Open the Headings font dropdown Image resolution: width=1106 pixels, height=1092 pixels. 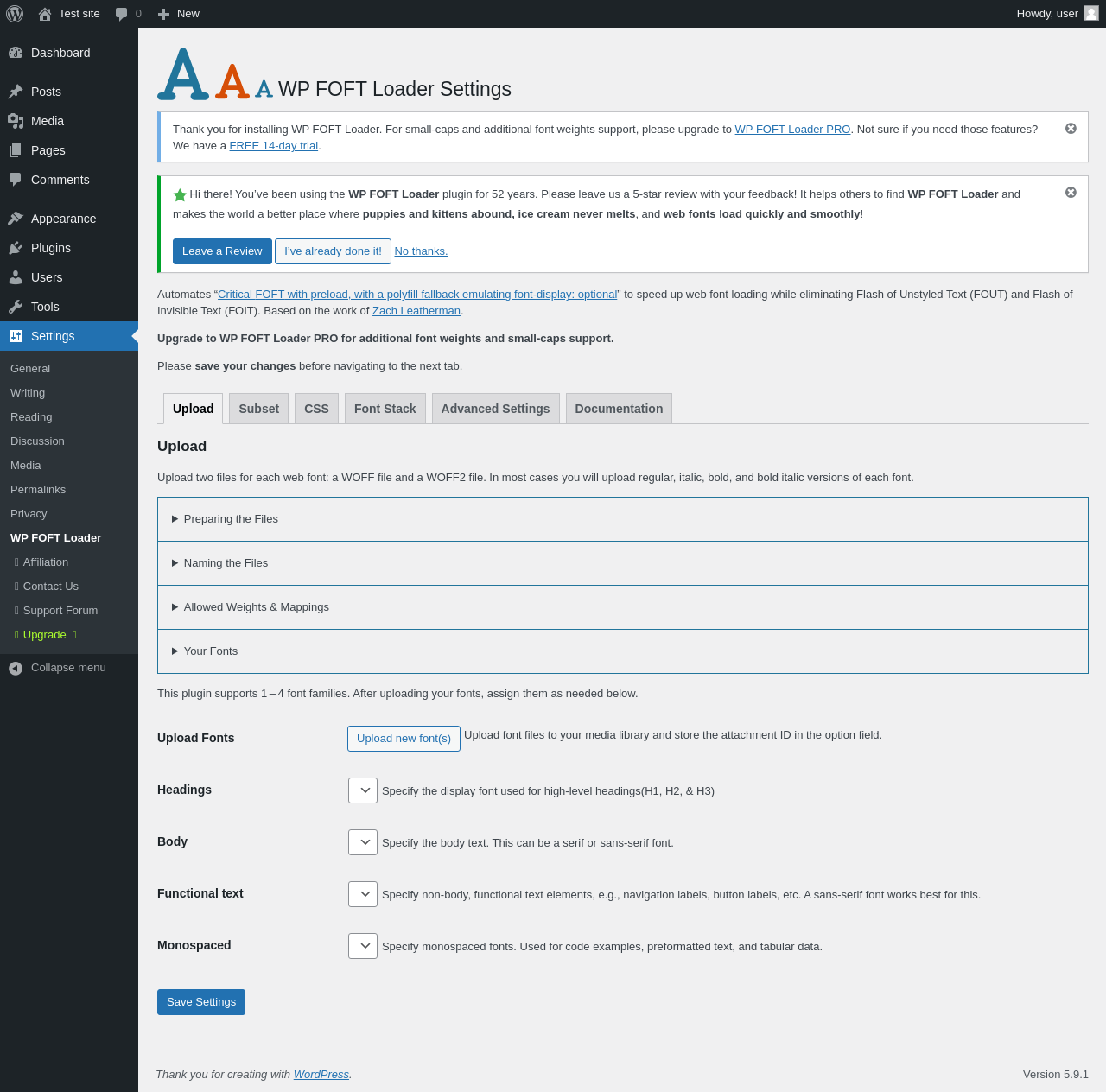363,790
